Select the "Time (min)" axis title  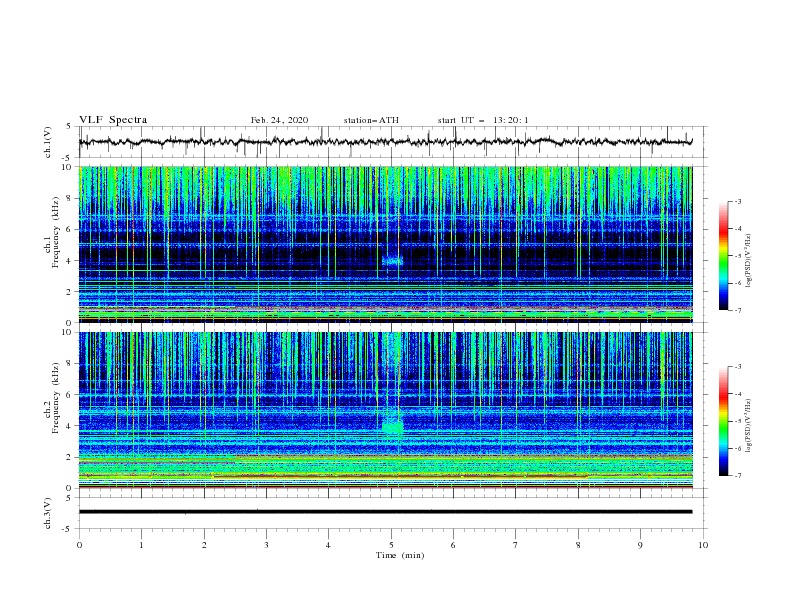(400, 555)
